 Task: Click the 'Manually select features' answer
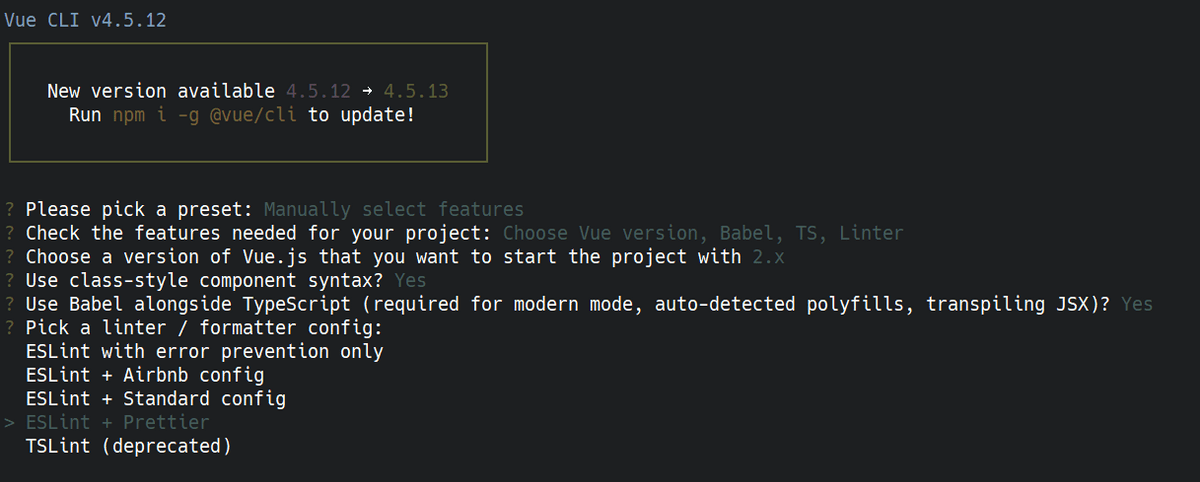click(x=394, y=209)
